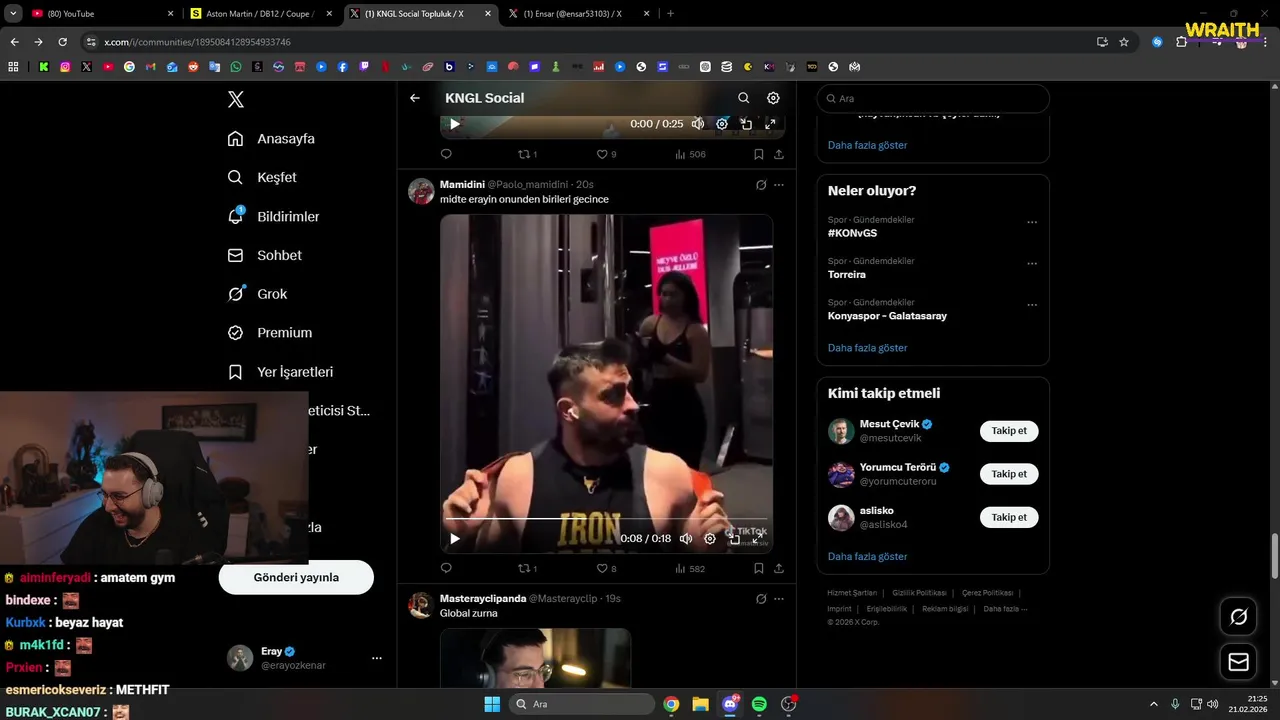Image resolution: width=1280 pixels, height=720 pixels.
Task: Show more trends under Neler oluyor
Action: click(x=867, y=348)
